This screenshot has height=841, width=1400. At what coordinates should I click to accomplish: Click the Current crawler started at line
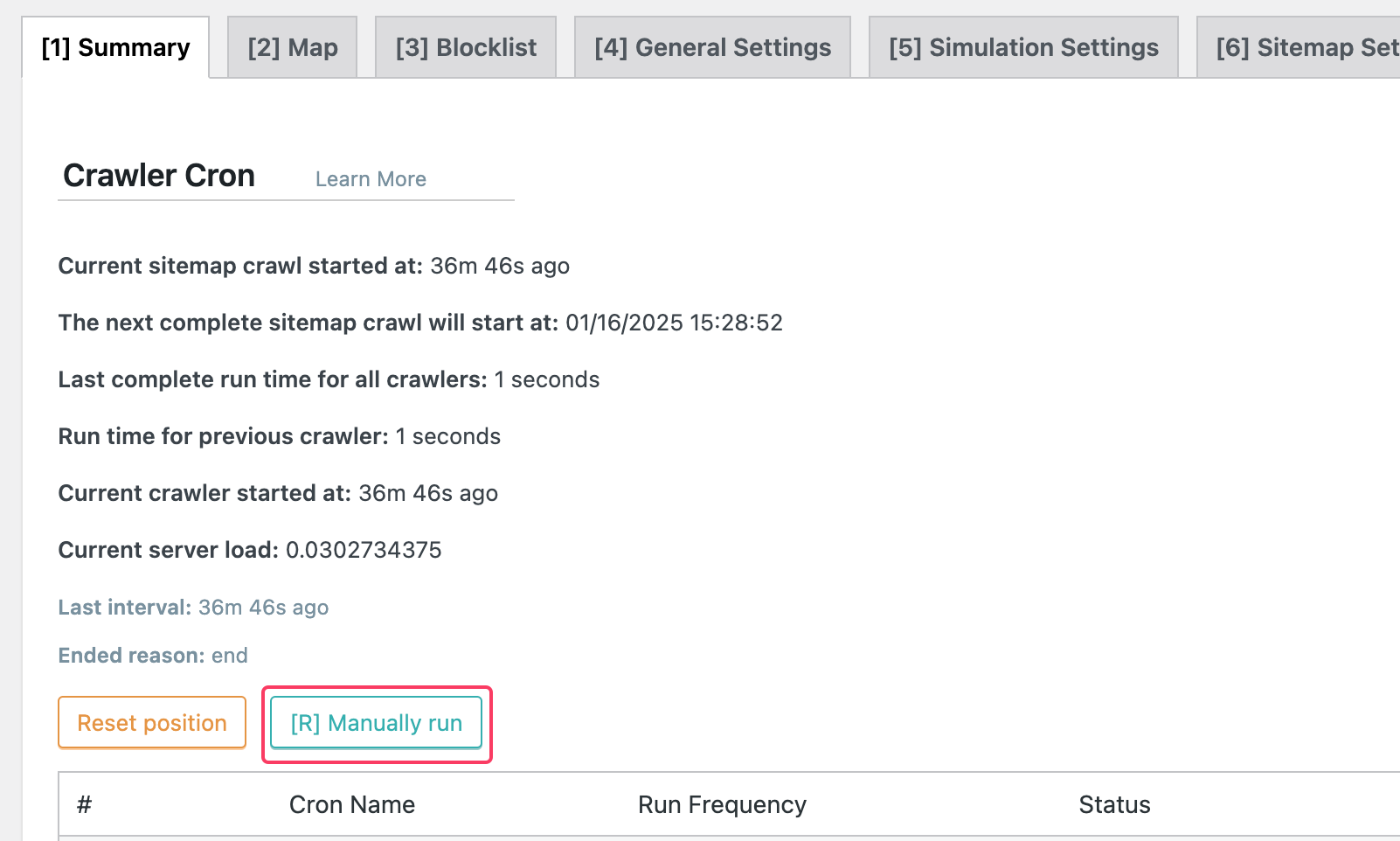(x=278, y=493)
